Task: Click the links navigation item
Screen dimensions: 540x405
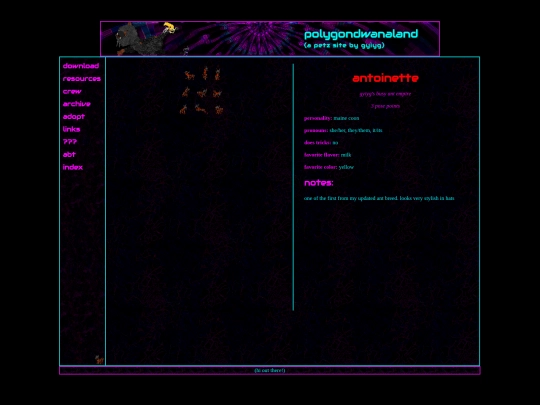Action: 71,129
